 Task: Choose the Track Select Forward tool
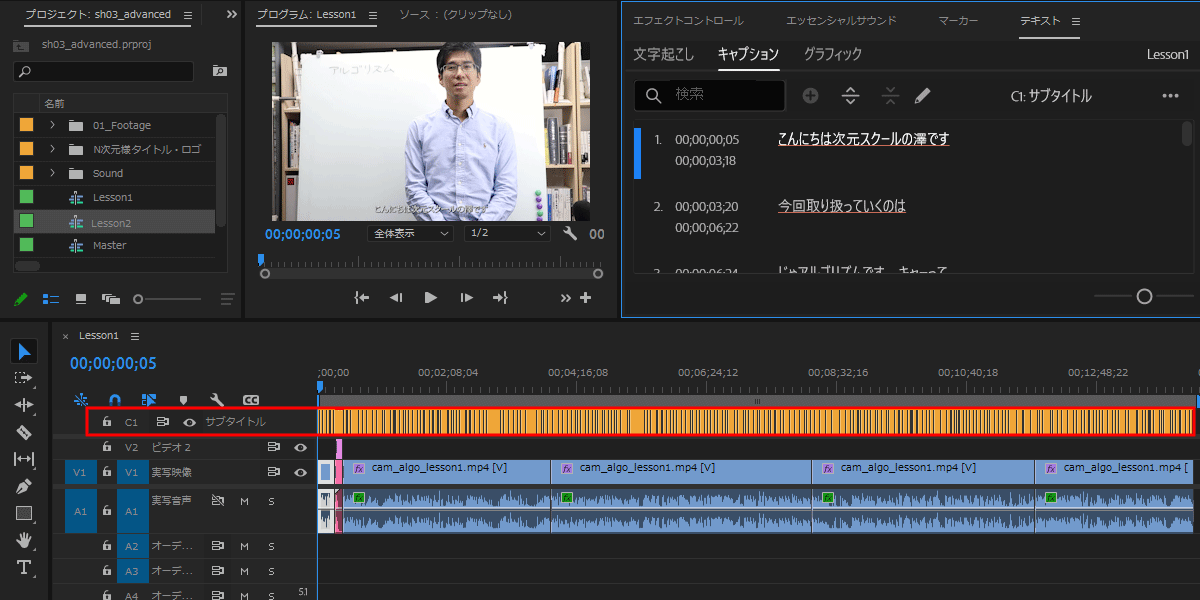pos(24,378)
